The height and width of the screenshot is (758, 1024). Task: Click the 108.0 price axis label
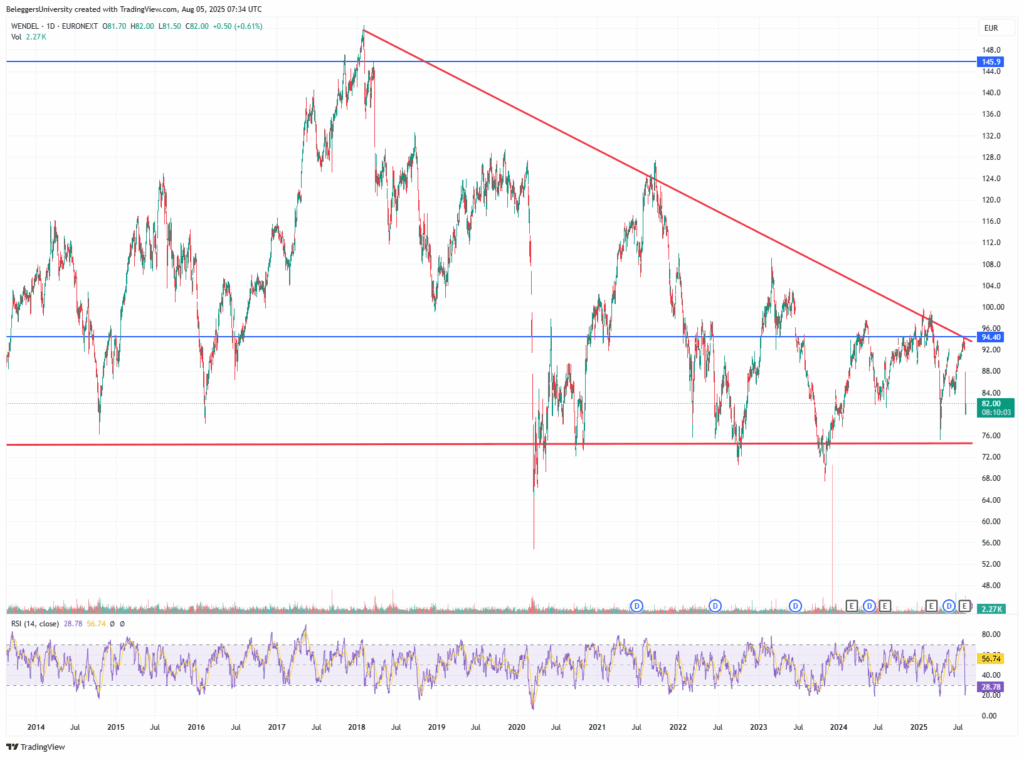(991, 264)
